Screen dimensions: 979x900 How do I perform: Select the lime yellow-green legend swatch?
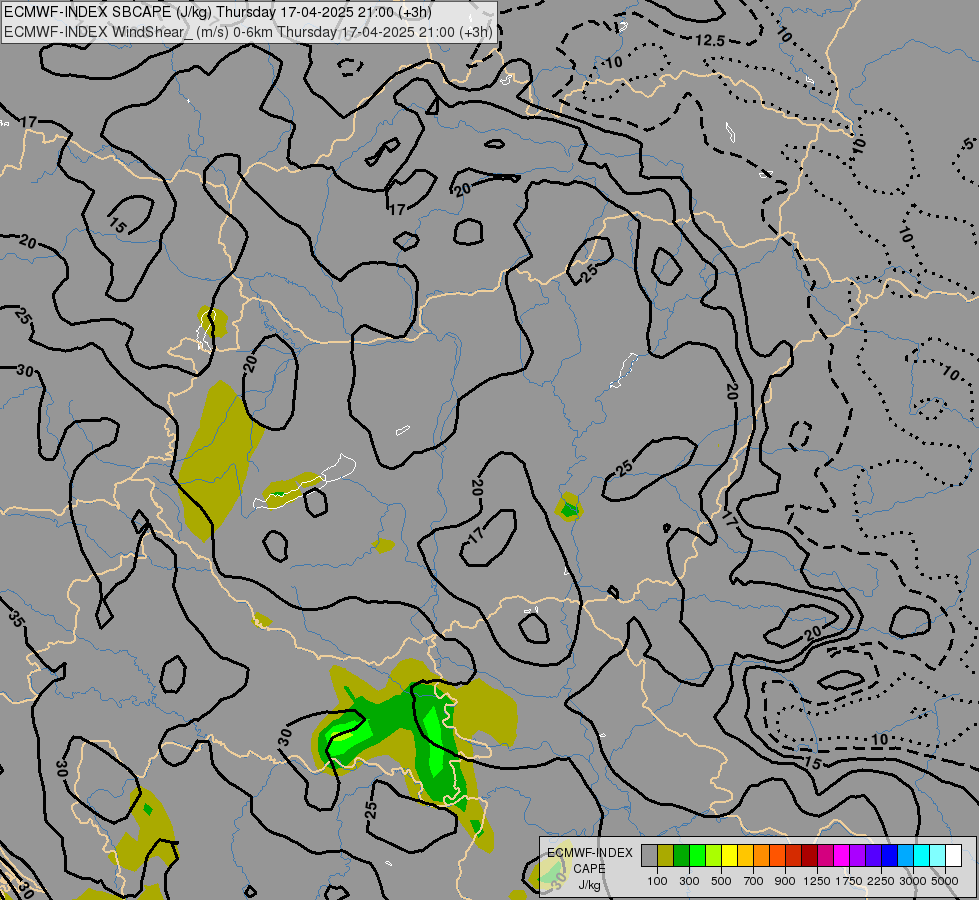point(714,855)
